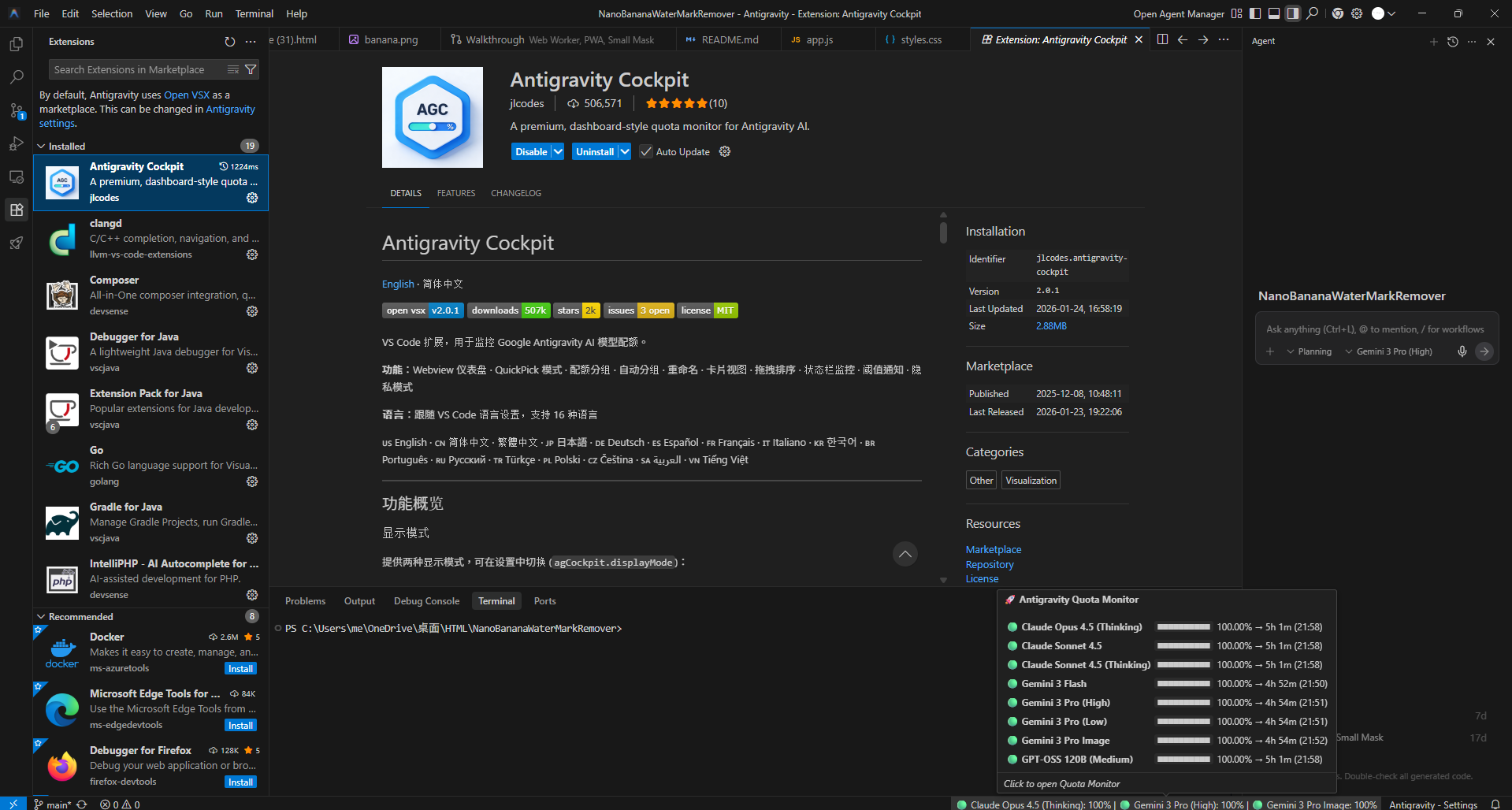Start a new agent conversation
1512x810 pixels.
pos(1434,42)
